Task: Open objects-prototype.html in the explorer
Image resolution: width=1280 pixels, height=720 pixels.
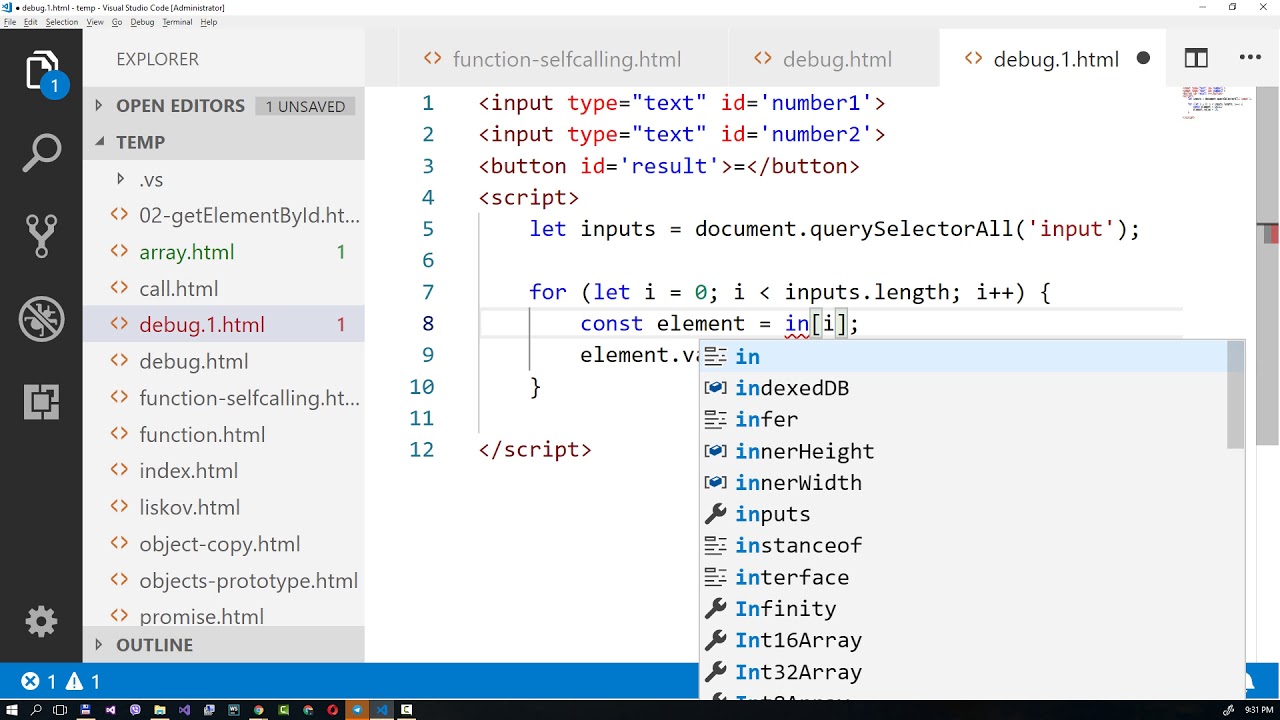Action: (224, 580)
